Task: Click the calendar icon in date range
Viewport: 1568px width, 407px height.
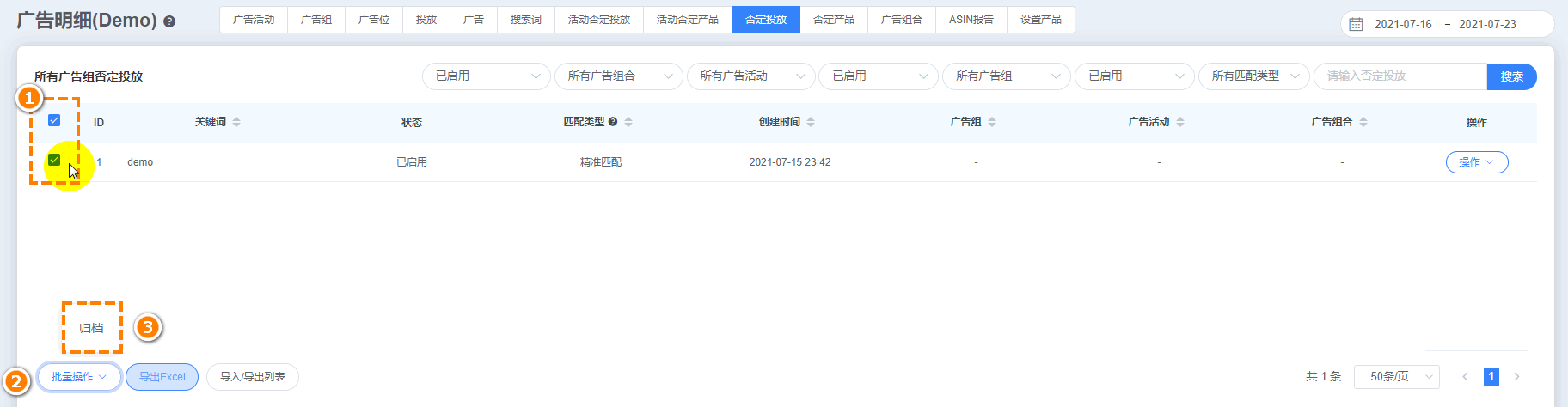Action: coord(1356,24)
